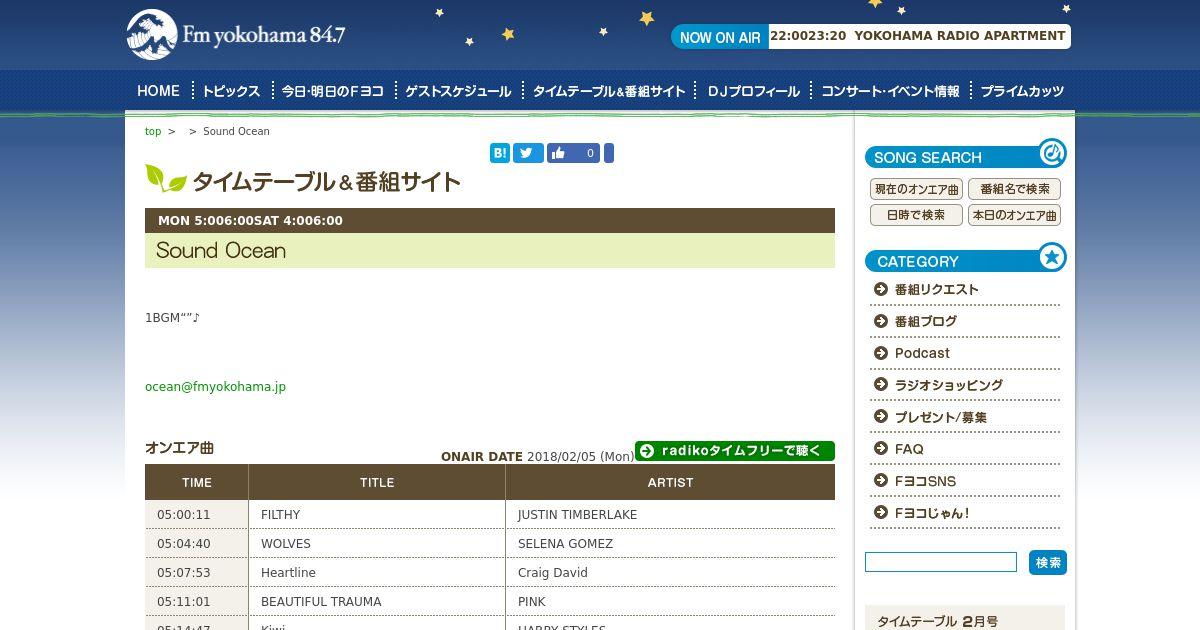Click song title BEAUTIFUL TRAUMA
This screenshot has height=630, width=1200.
(x=321, y=602)
